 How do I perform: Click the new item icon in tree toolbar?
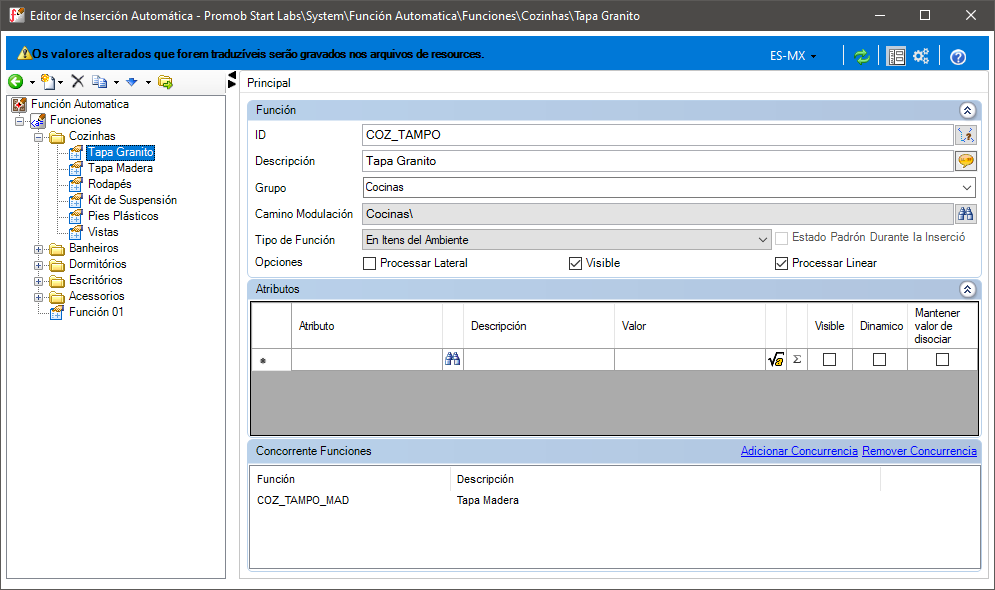[x=48, y=81]
